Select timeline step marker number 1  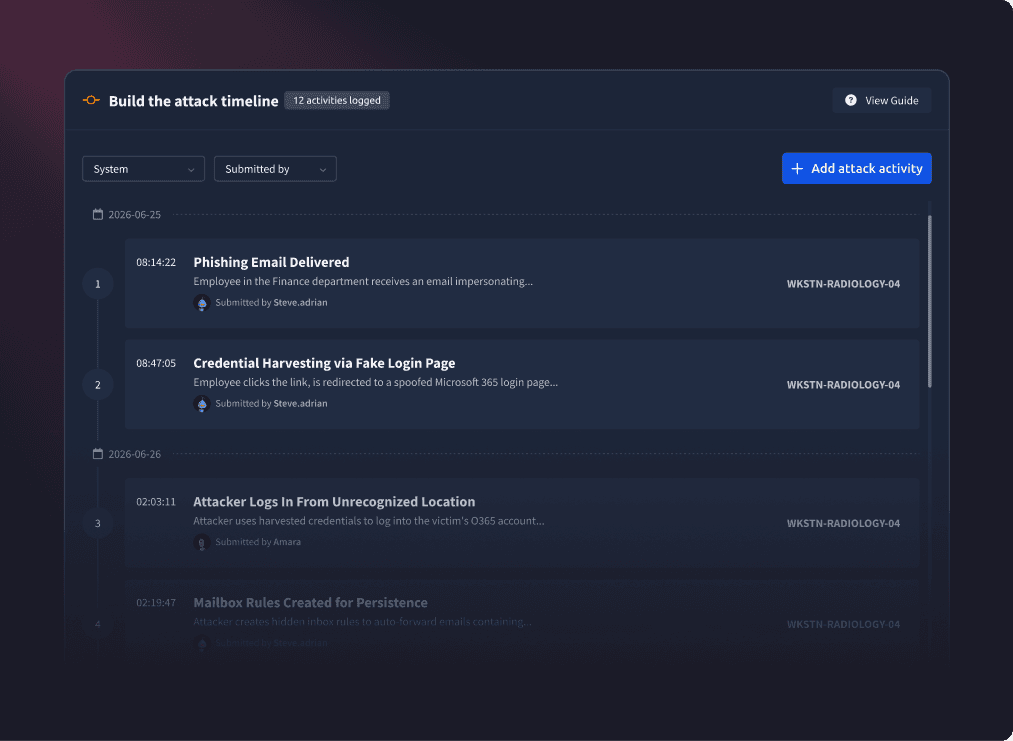[98, 284]
